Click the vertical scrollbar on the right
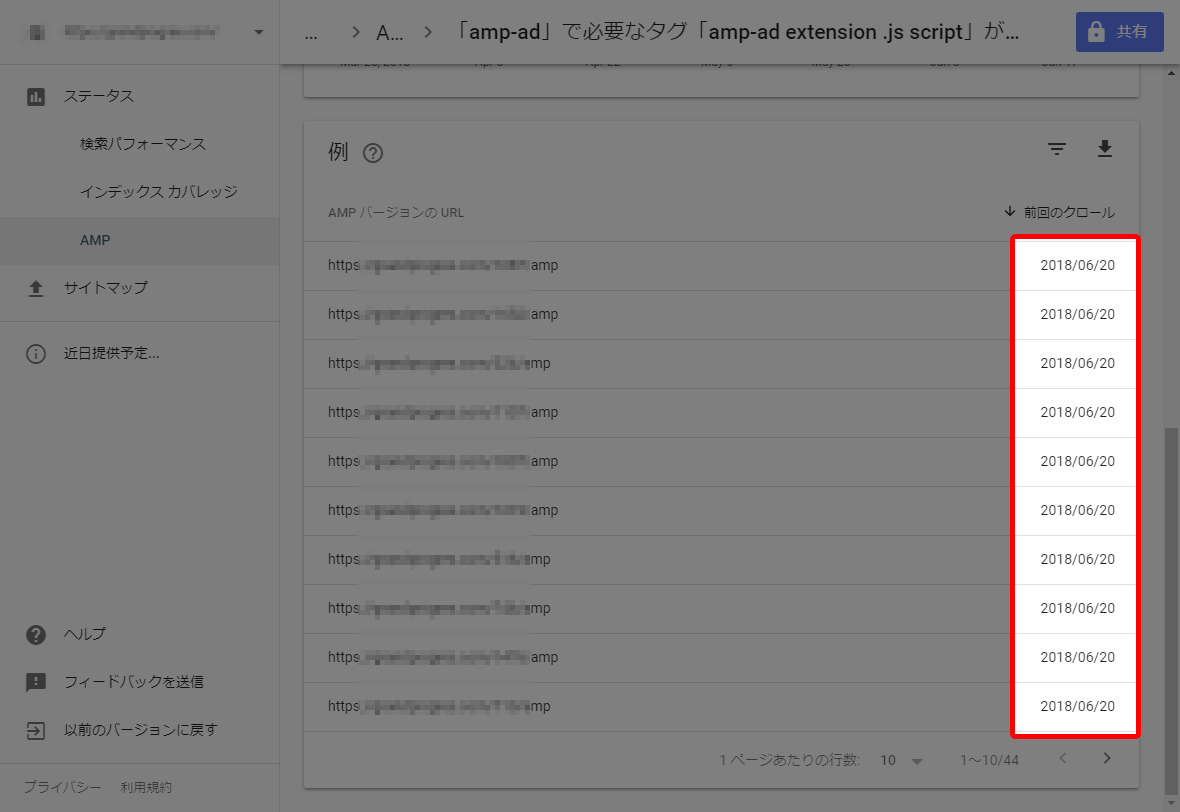Image resolution: width=1180 pixels, height=812 pixels. tap(1172, 600)
